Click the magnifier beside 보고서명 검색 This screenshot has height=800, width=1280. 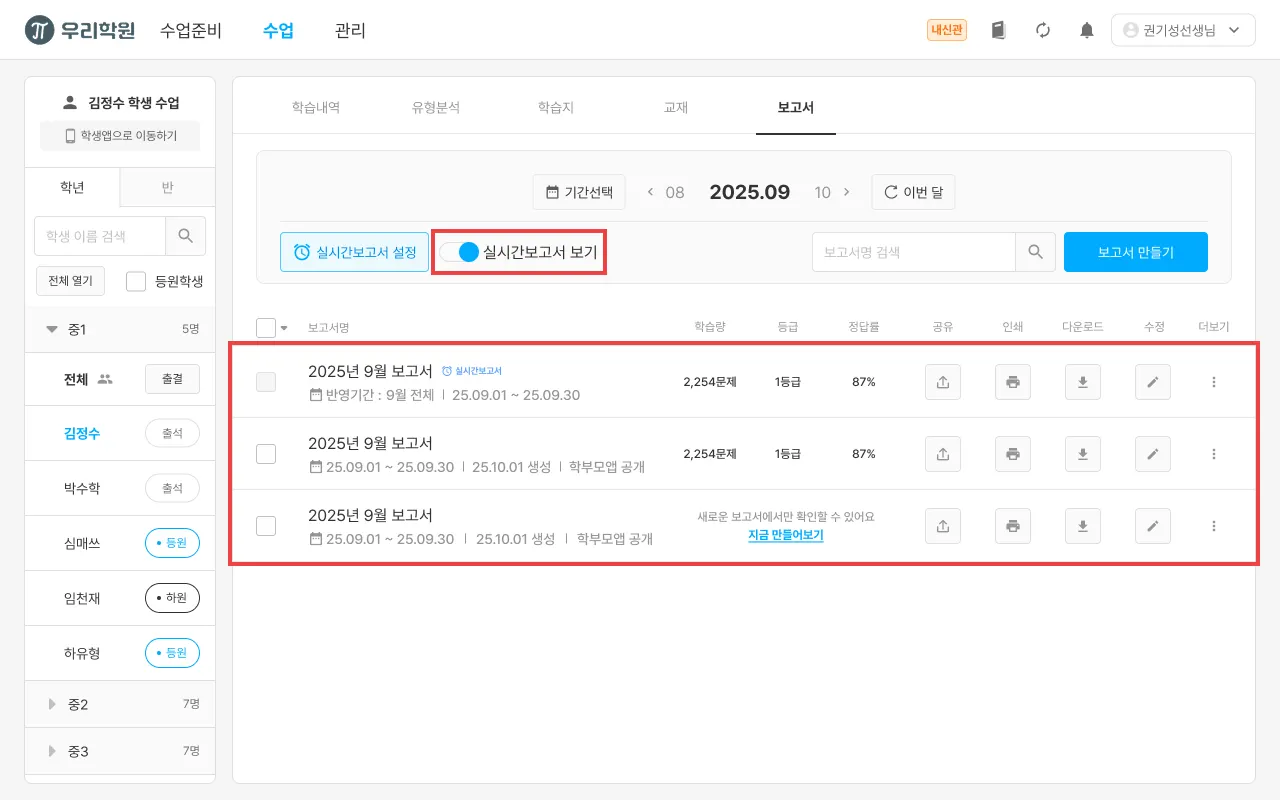[x=1035, y=252]
